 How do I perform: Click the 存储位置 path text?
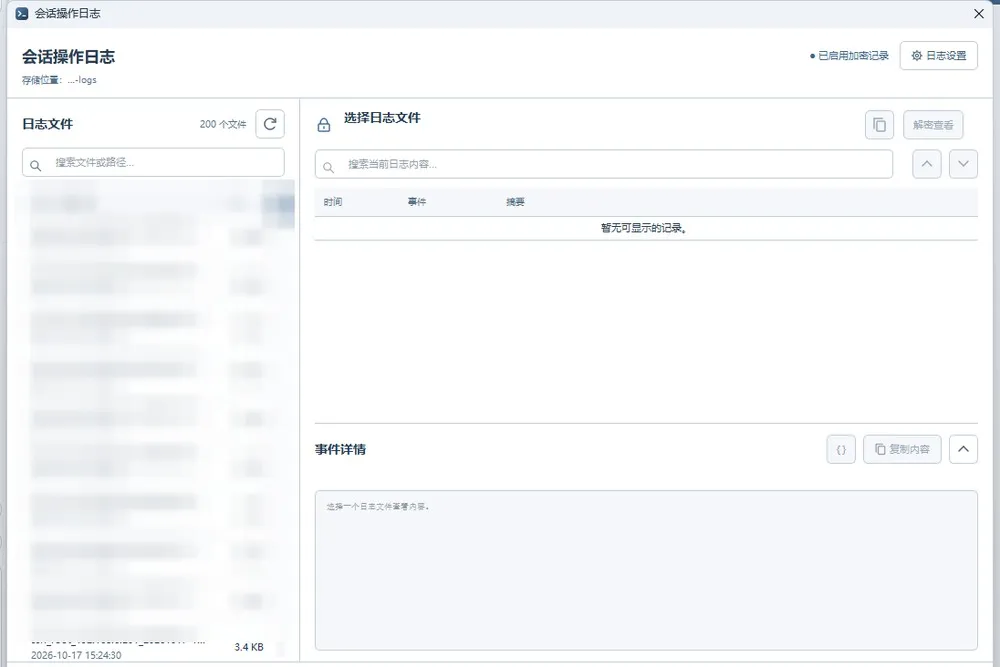[x=59, y=80]
